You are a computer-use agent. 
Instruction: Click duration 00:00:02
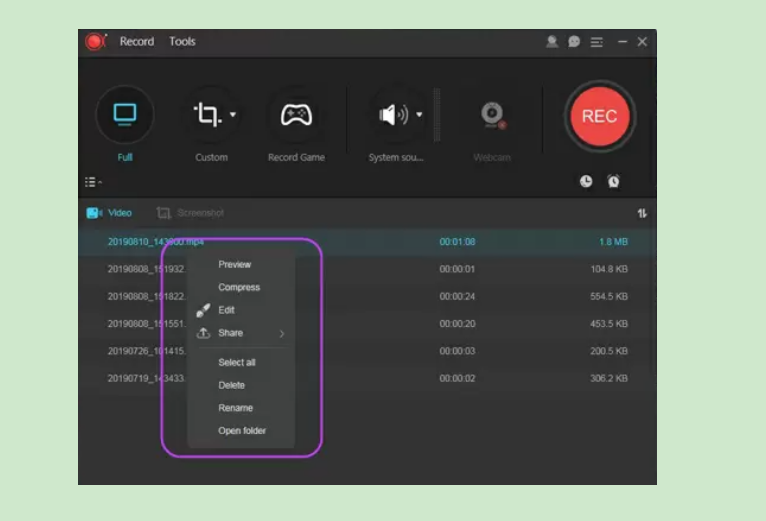(457, 379)
